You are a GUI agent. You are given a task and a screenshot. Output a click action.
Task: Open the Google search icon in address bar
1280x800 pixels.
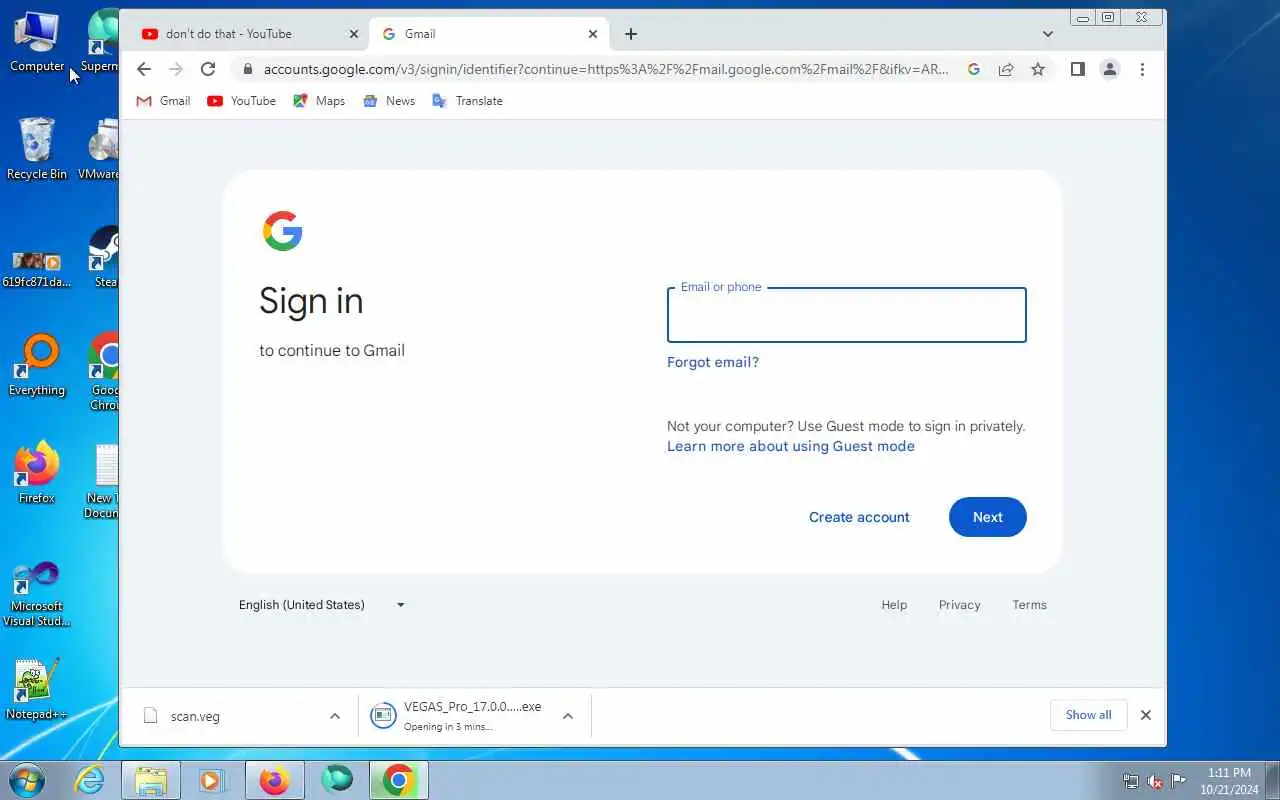point(974,69)
